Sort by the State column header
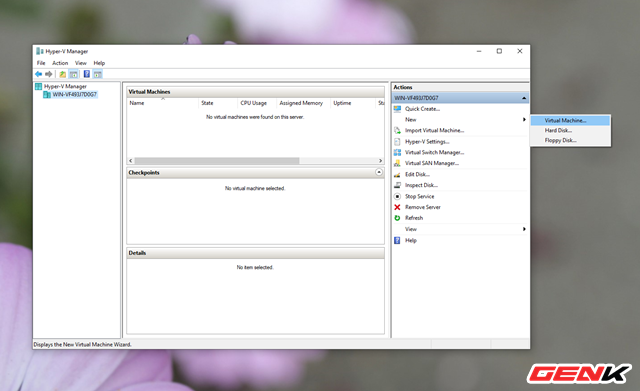 218,103
